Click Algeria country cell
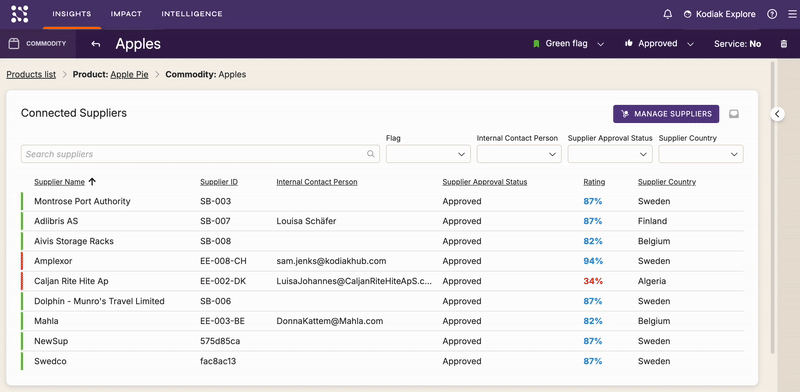 tap(652, 281)
